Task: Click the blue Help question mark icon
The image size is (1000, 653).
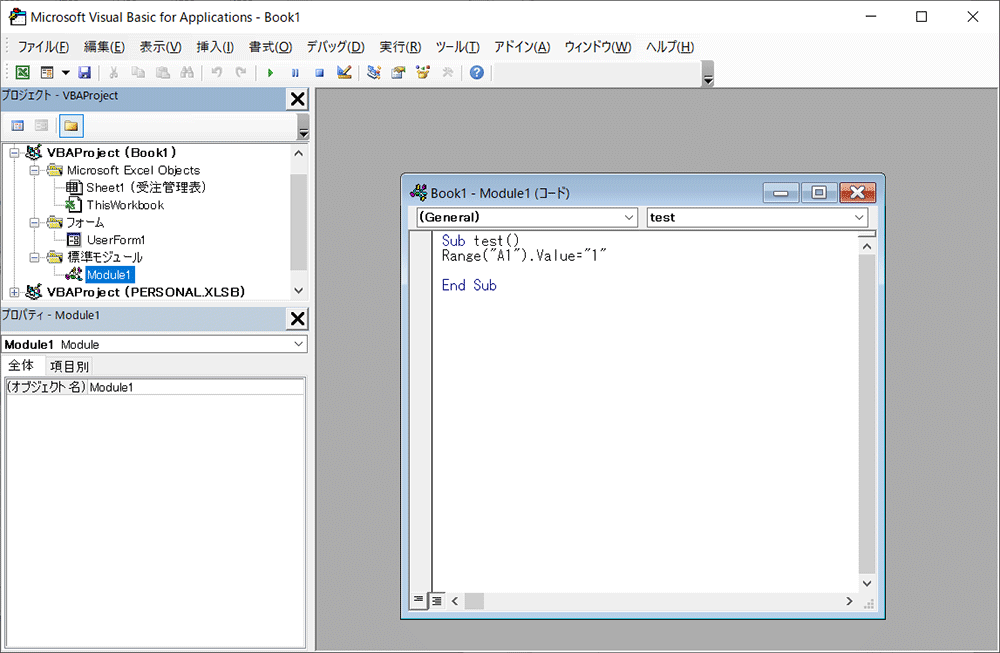Action: click(477, 73)
